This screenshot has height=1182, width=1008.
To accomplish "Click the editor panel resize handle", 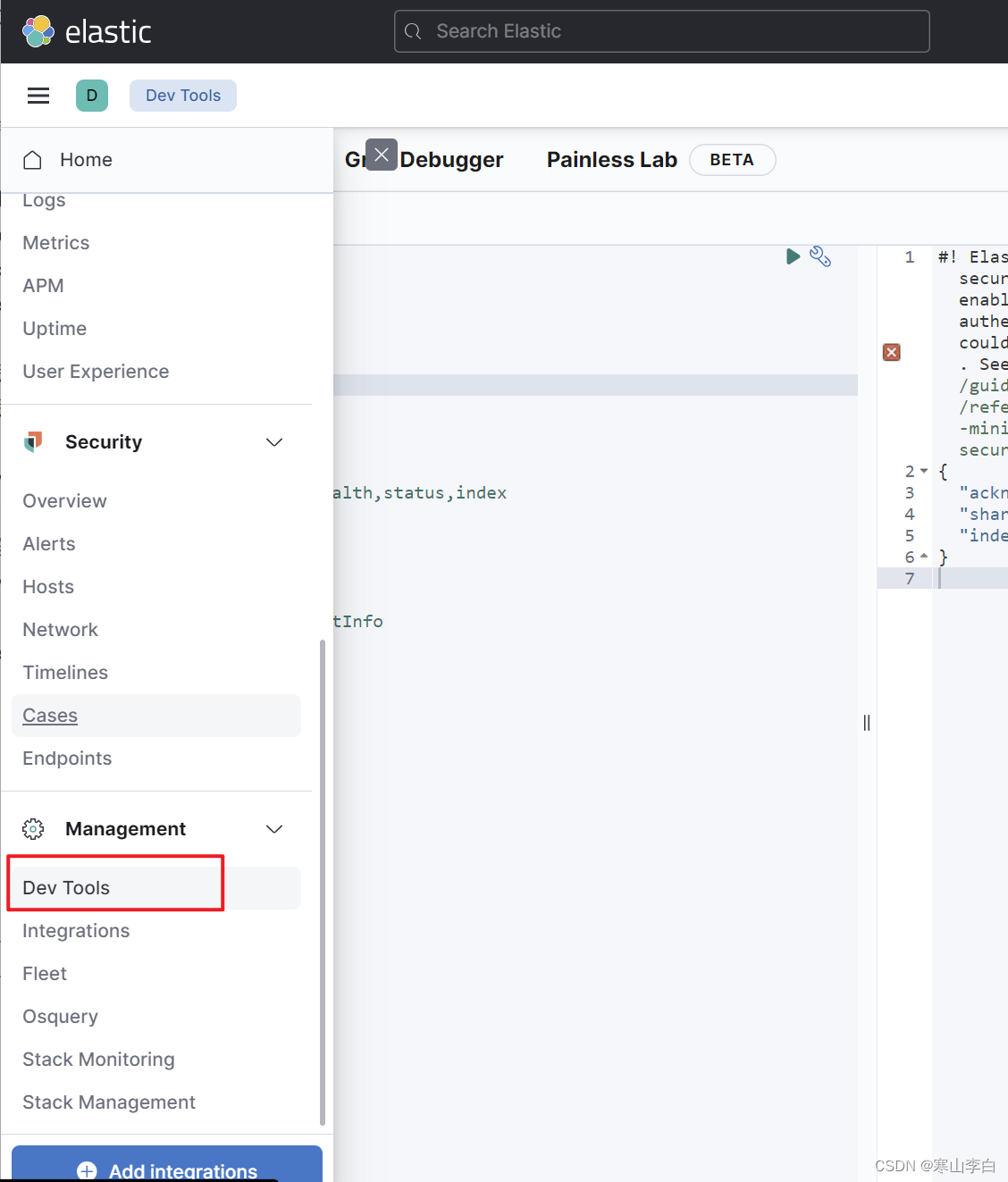I will pyautogui.click(x=867, y=723).
